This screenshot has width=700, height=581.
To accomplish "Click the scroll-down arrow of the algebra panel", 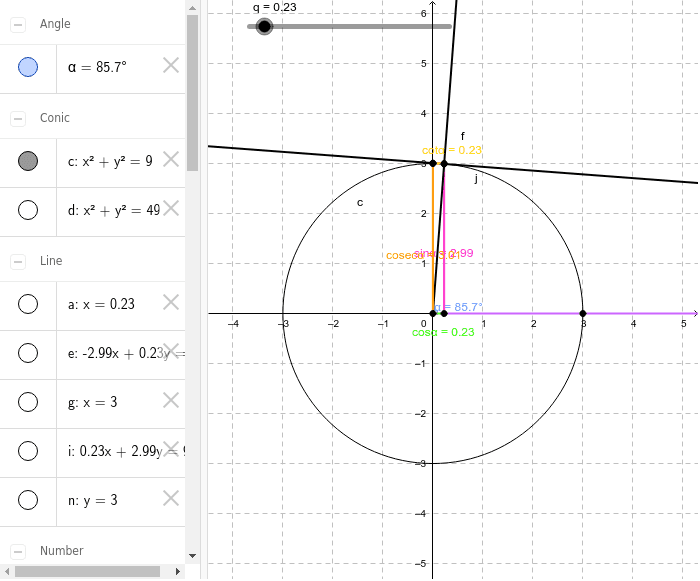I will pos(192,556).
